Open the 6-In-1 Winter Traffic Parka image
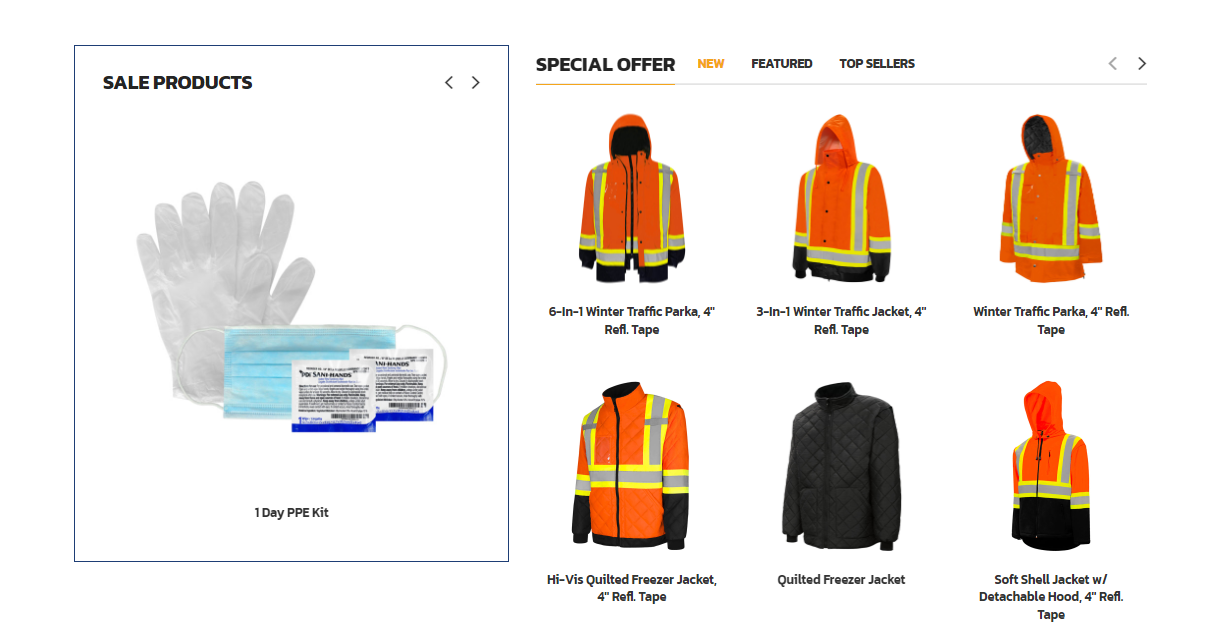 pyautogui.click(x=631, y=199)
